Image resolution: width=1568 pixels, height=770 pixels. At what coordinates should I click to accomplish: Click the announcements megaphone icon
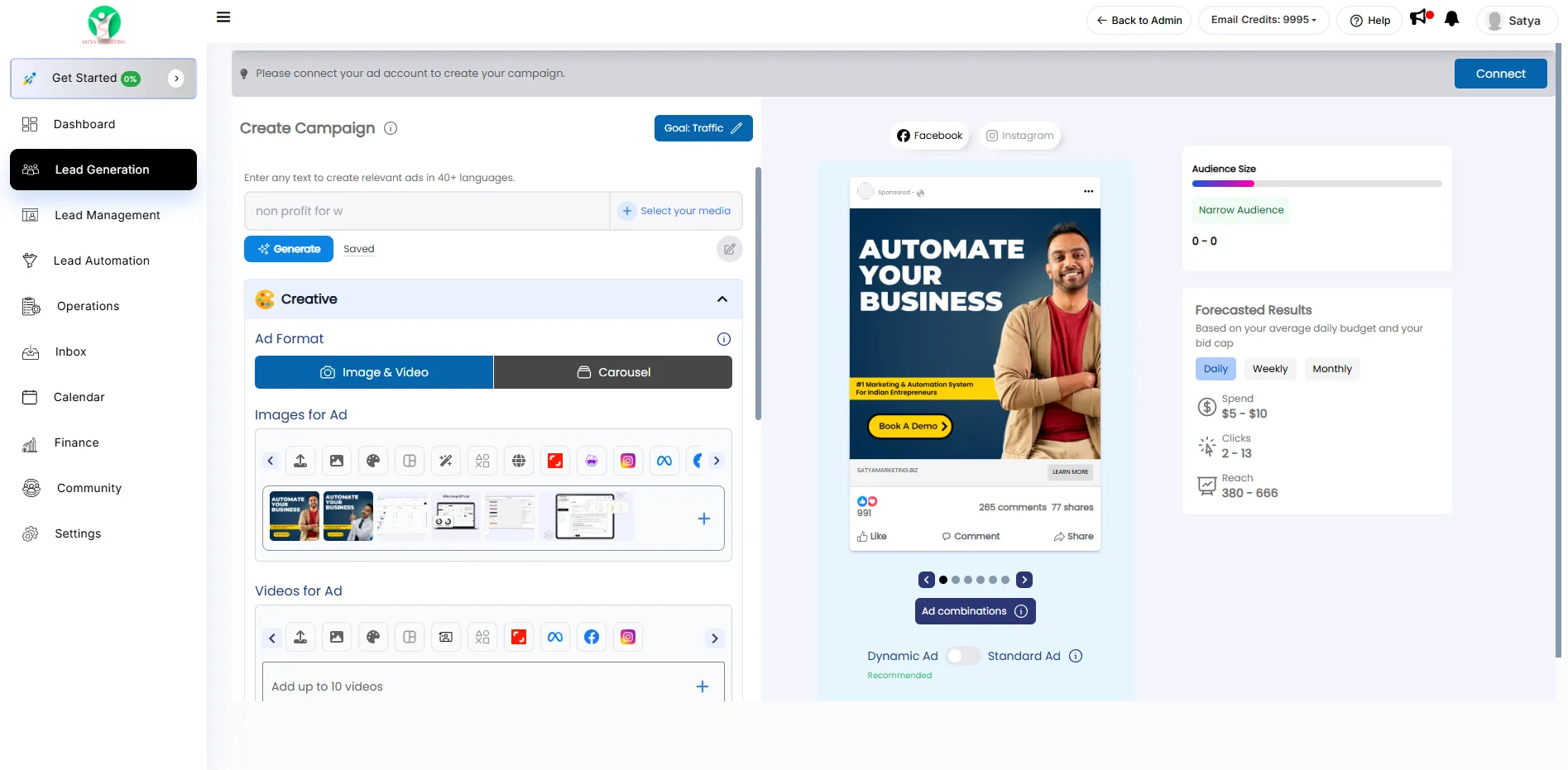(1419, 17)
